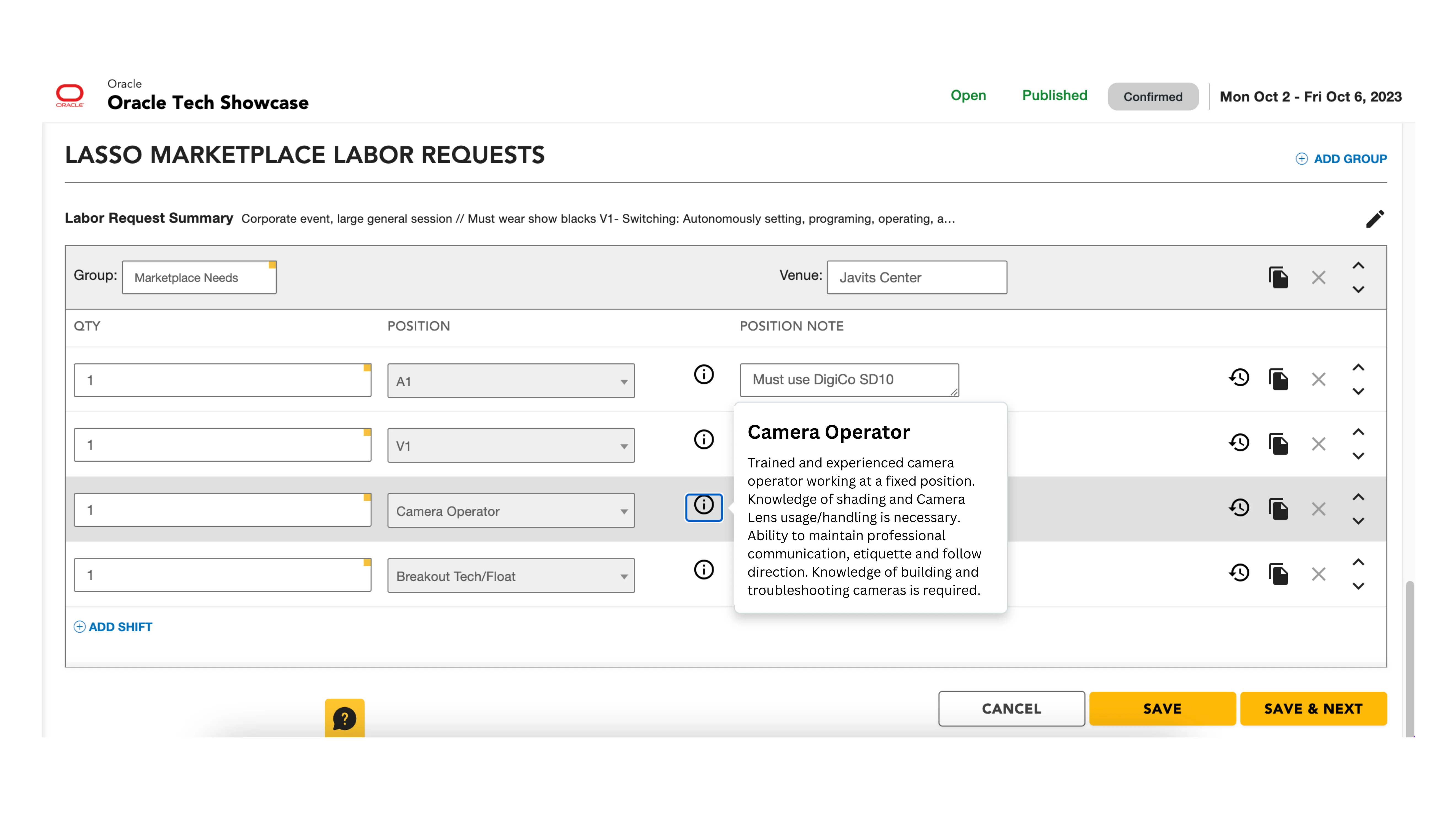Move the Breakout Tech/Float row down
The height and width of the screenshot is (819, 1456).
1358,586
